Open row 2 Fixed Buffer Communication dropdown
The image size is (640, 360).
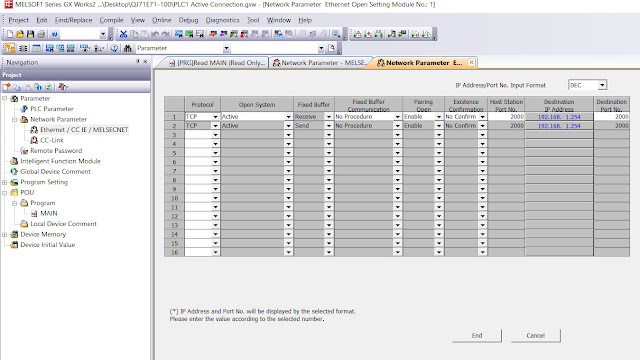click(397, 126)
